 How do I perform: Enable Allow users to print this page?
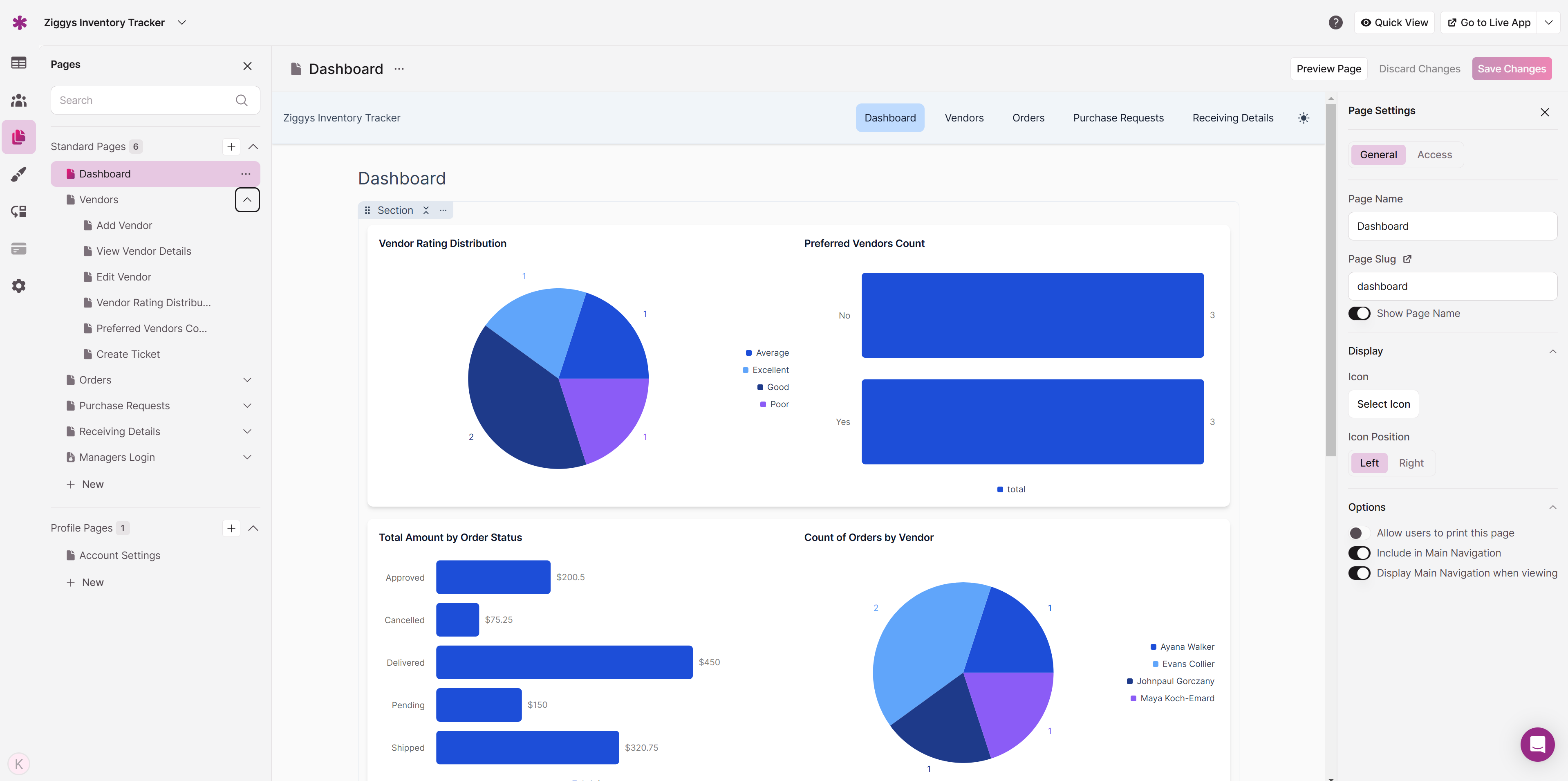[x=1359, y=533]
